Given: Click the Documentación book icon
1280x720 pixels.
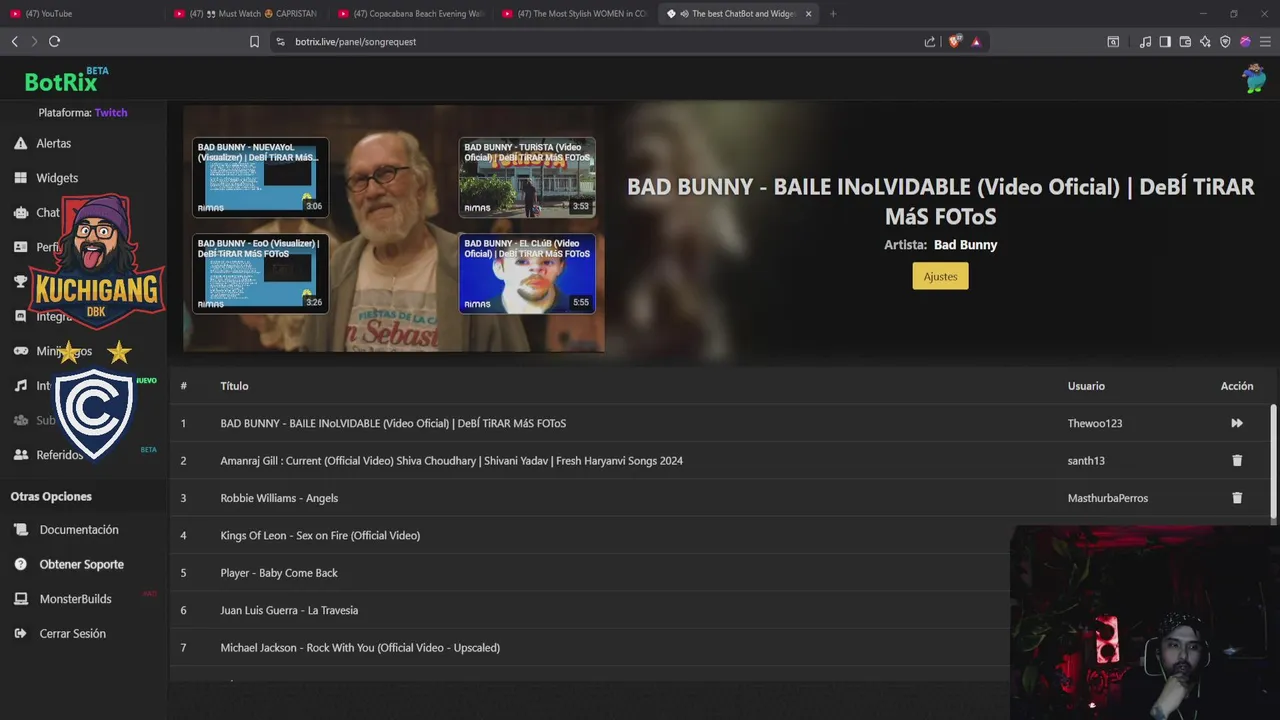Looking at the screenshot, I should click(x=20, y=530).
